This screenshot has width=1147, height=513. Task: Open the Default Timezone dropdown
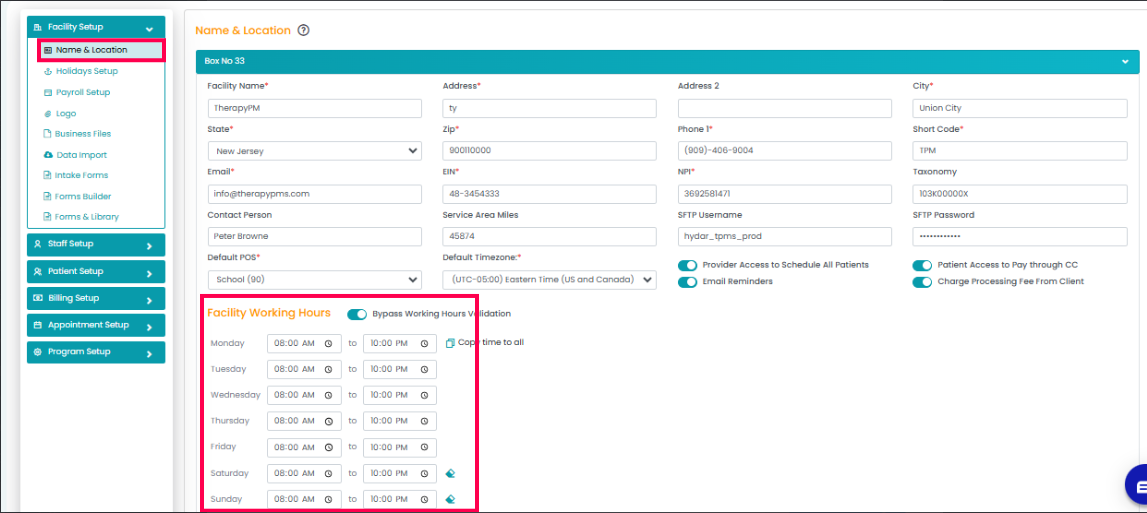[x=549, y=280]
